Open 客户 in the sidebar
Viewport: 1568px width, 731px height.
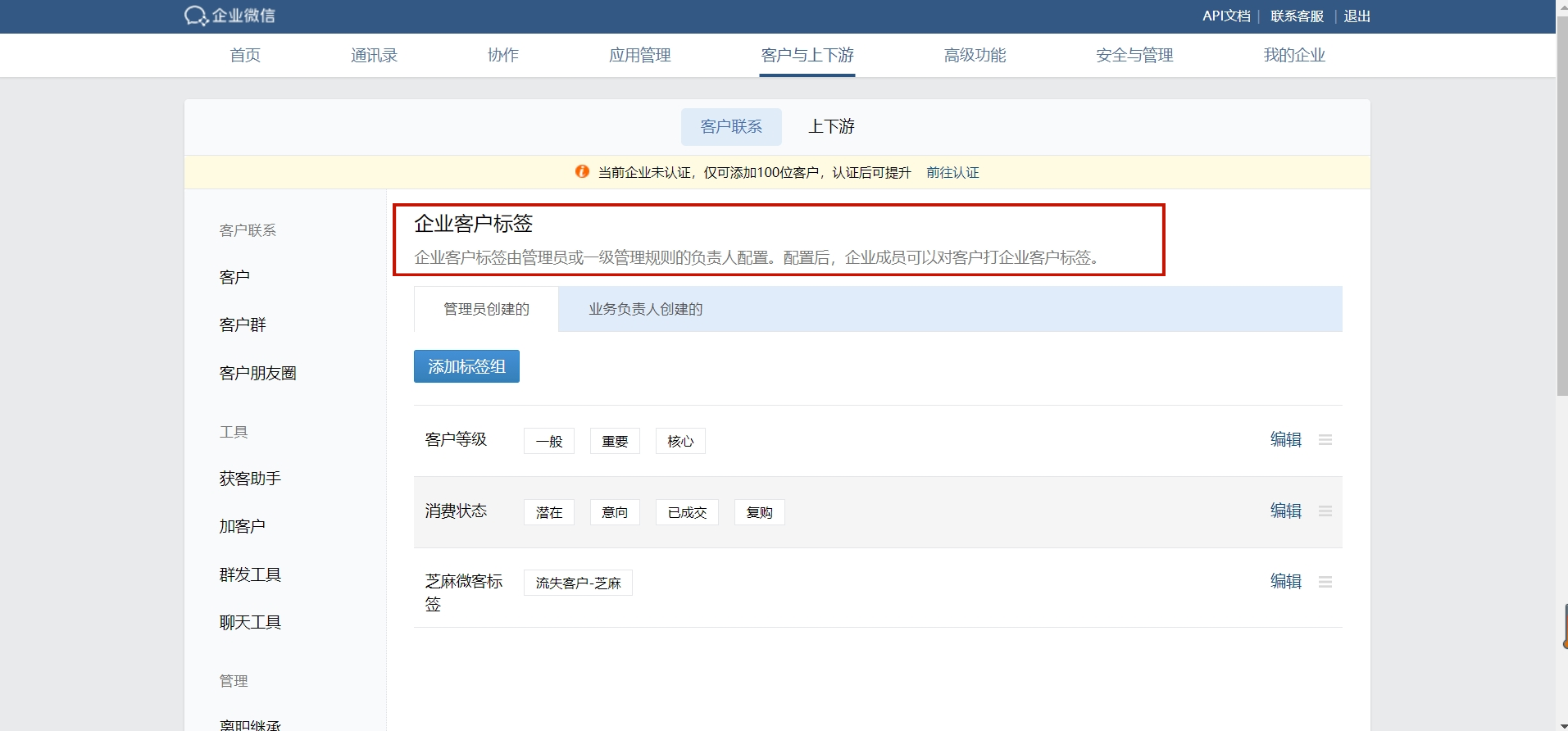(234, 277)
